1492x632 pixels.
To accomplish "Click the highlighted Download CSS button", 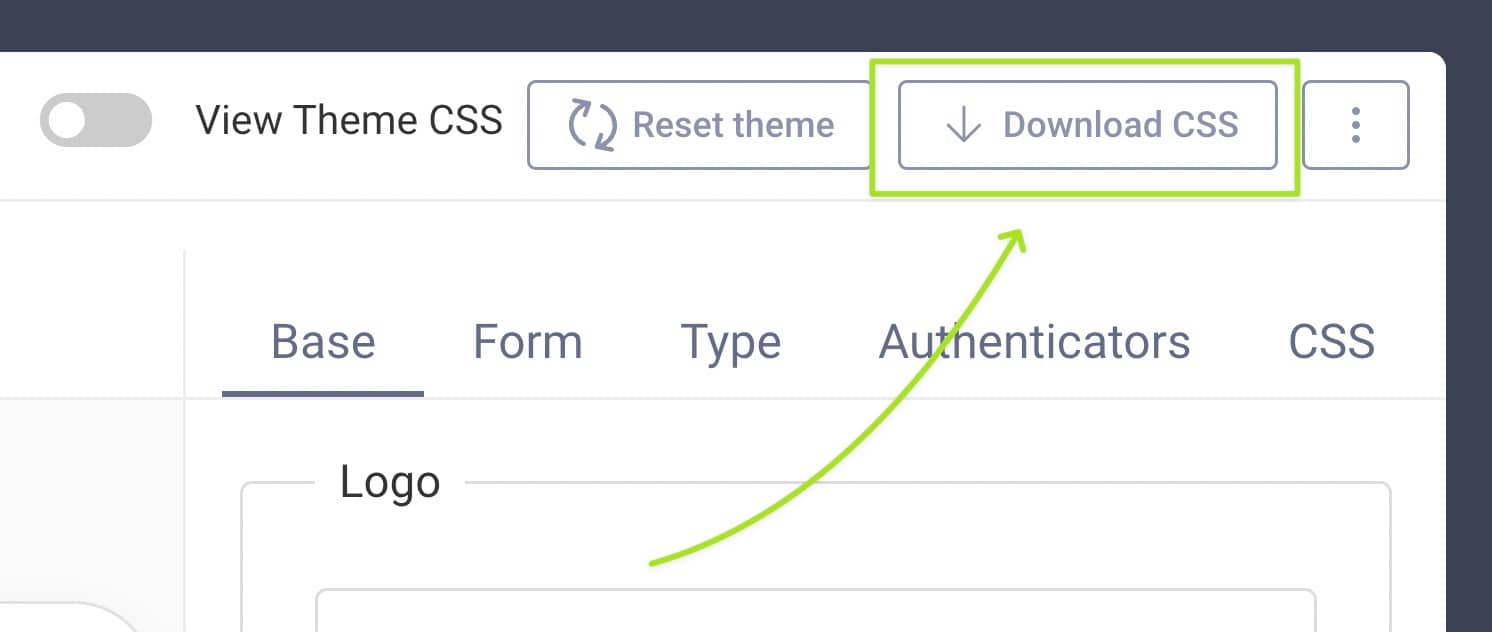I will pos(1090,125).
